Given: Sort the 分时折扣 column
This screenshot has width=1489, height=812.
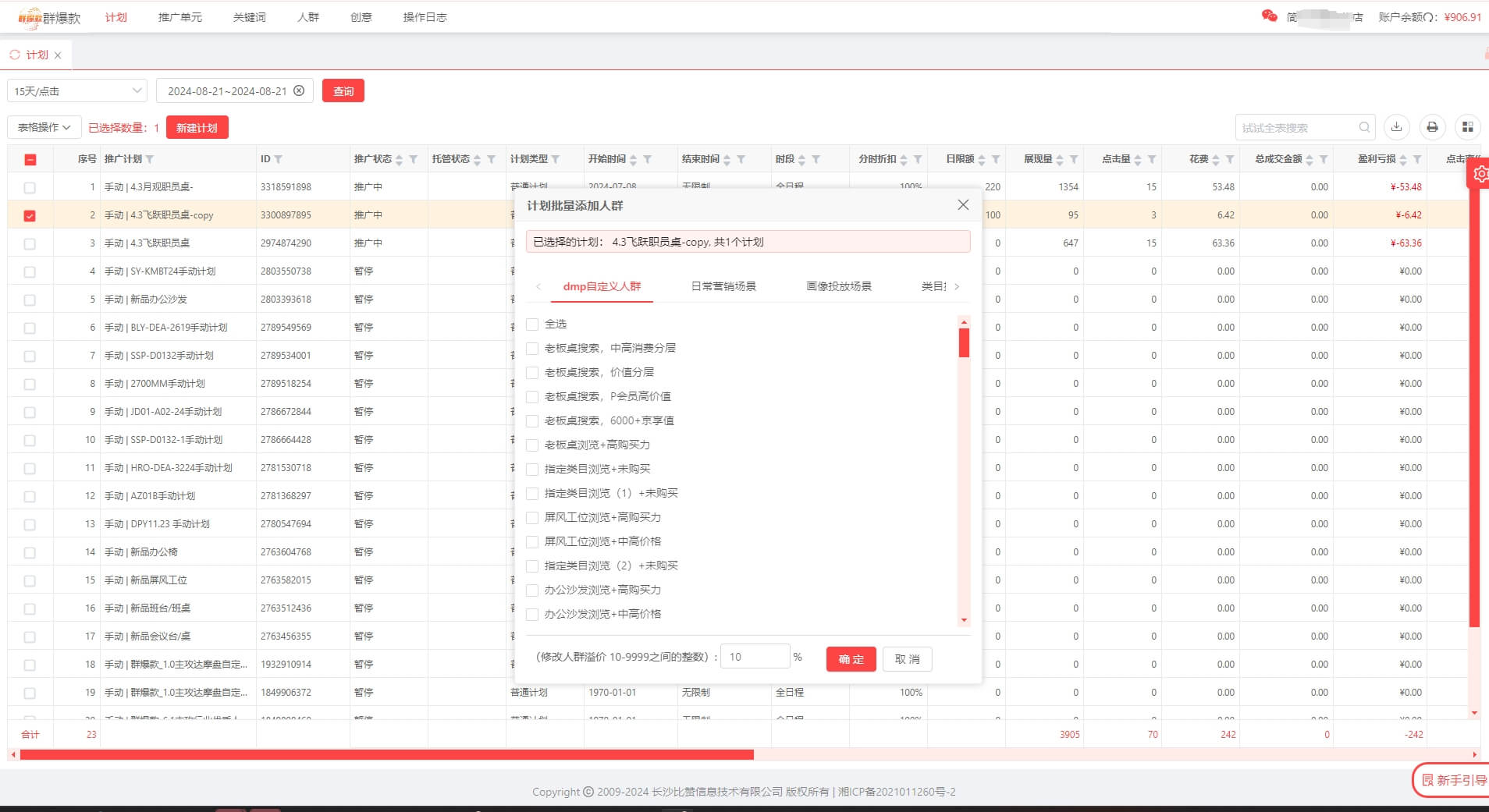Looking at the screenshot, I should pos(904,159).
